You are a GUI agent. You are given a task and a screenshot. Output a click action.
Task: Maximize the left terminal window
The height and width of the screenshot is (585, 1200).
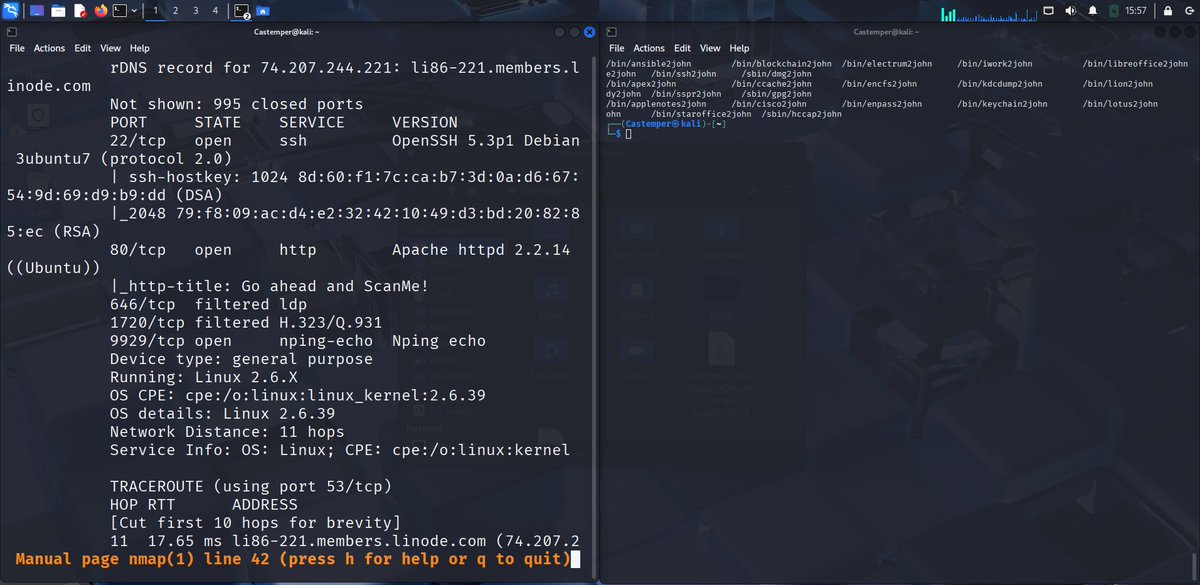pos(575,32)
